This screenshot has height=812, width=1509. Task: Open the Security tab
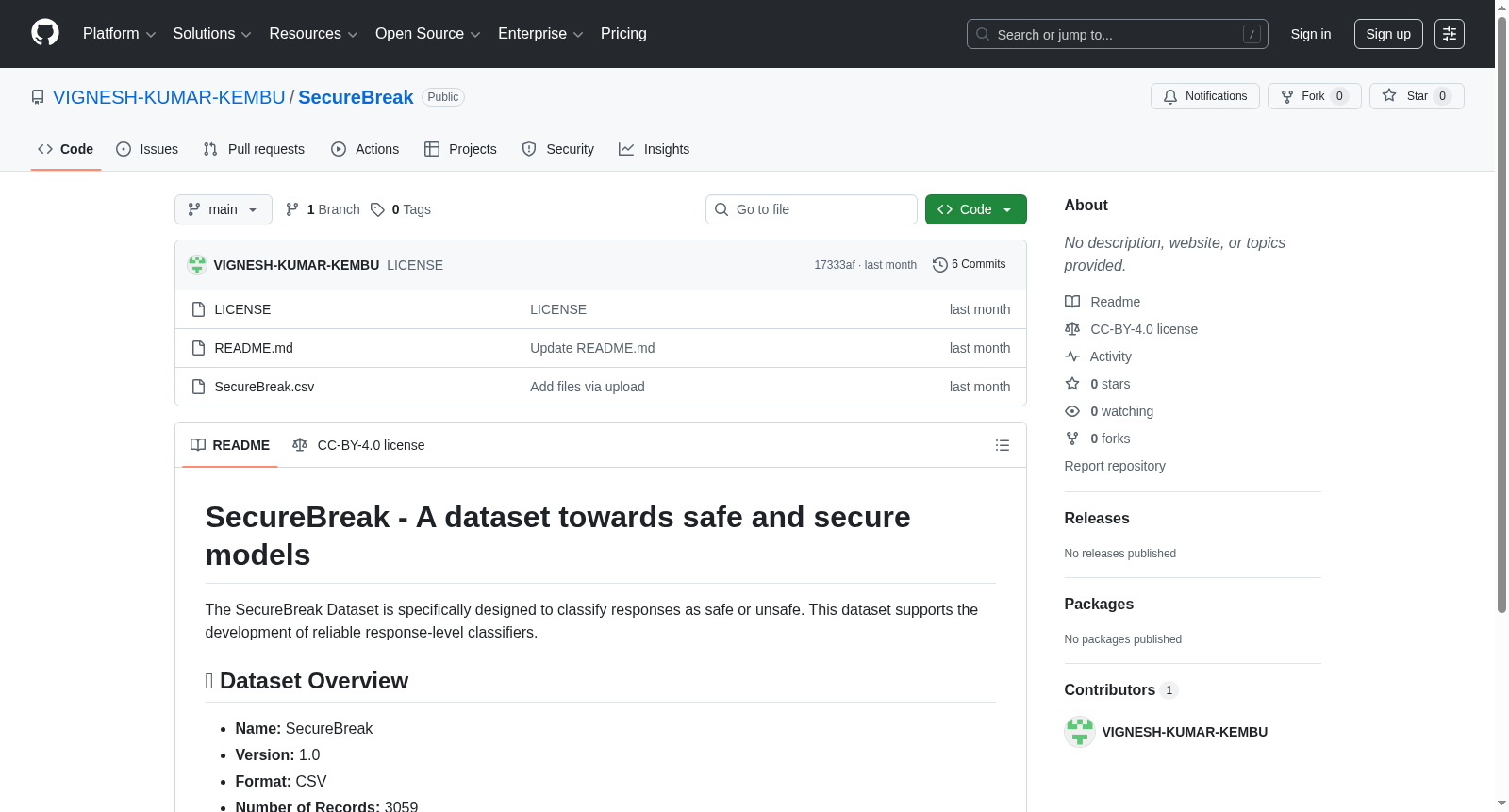[558, 149]
